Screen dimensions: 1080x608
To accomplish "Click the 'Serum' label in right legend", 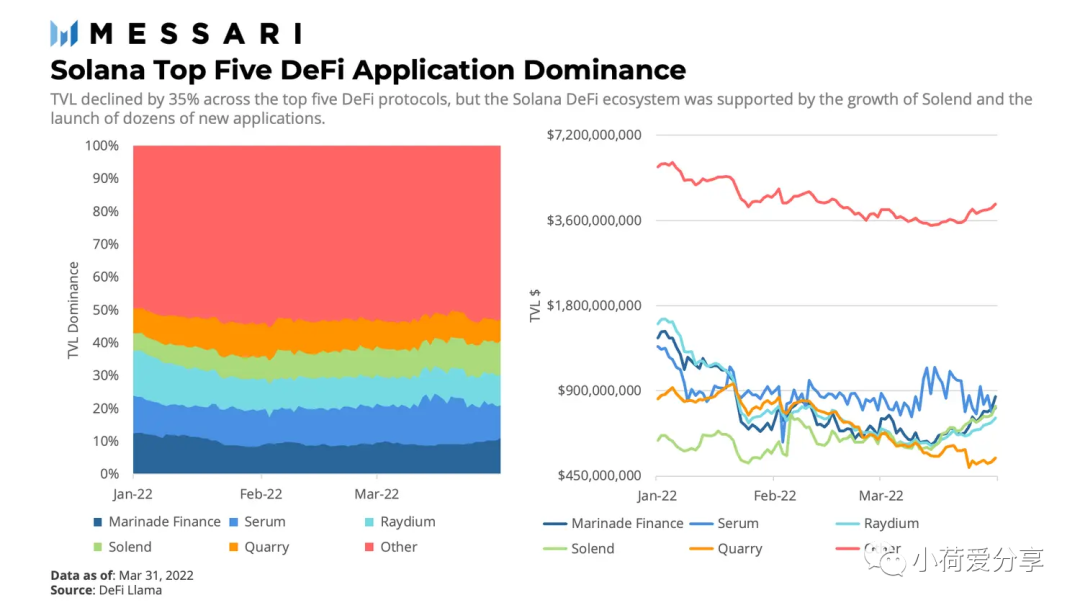I will tap(738, 523).
